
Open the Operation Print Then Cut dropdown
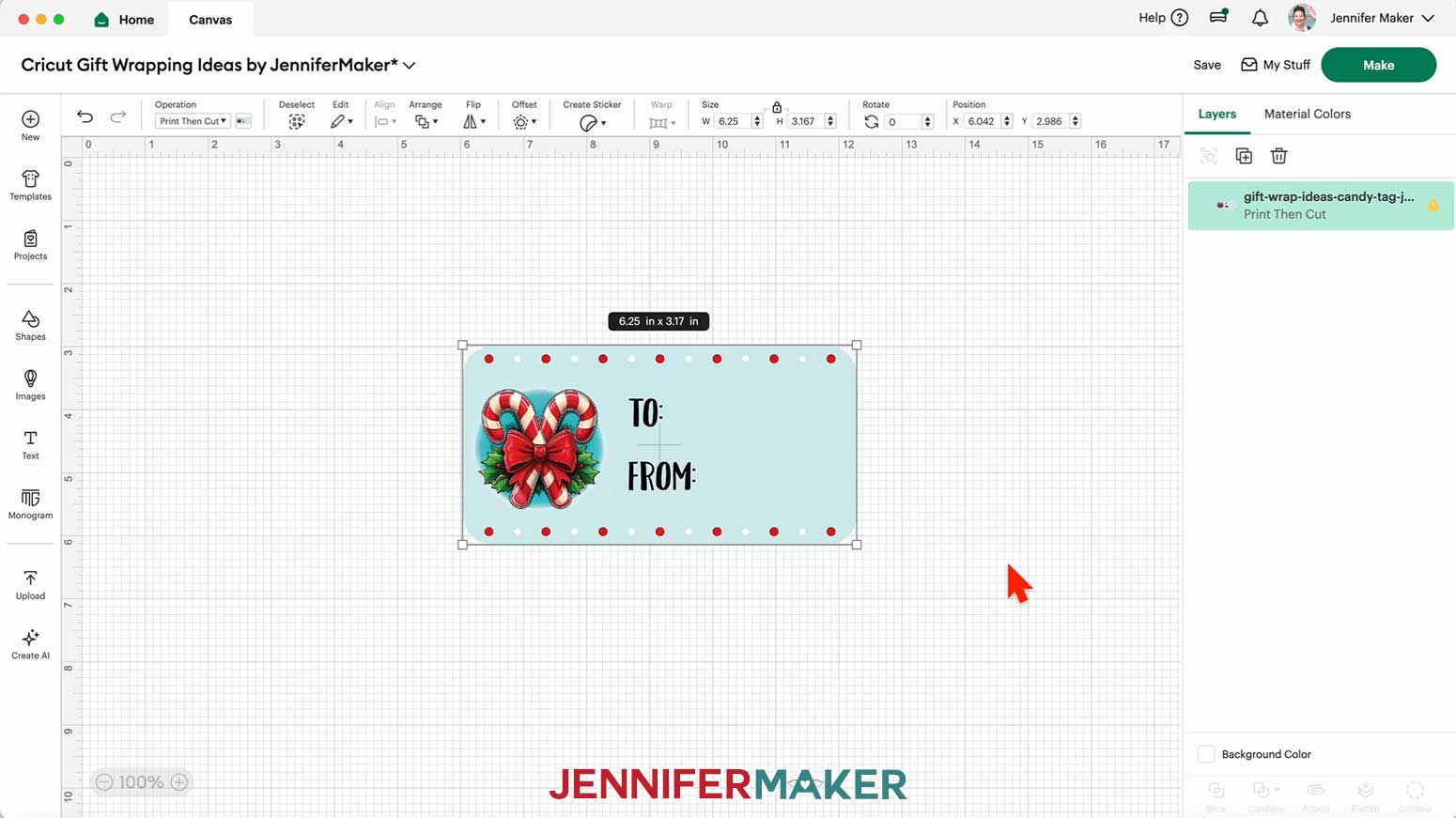193,121
